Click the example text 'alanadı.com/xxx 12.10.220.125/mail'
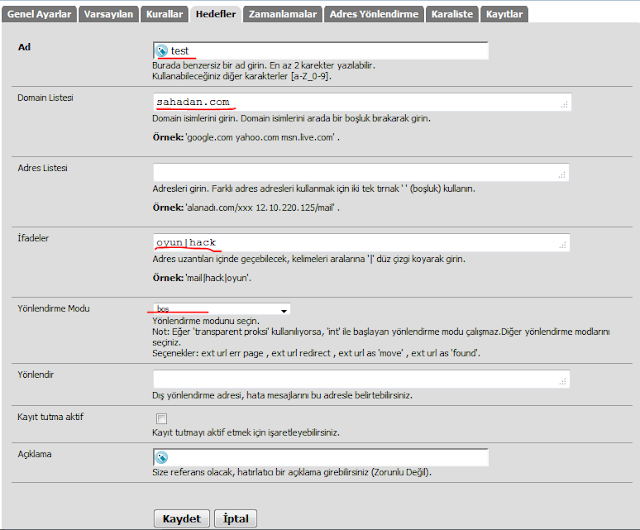The height and width of the screenshot is (530, 640). tap(260, 208)
